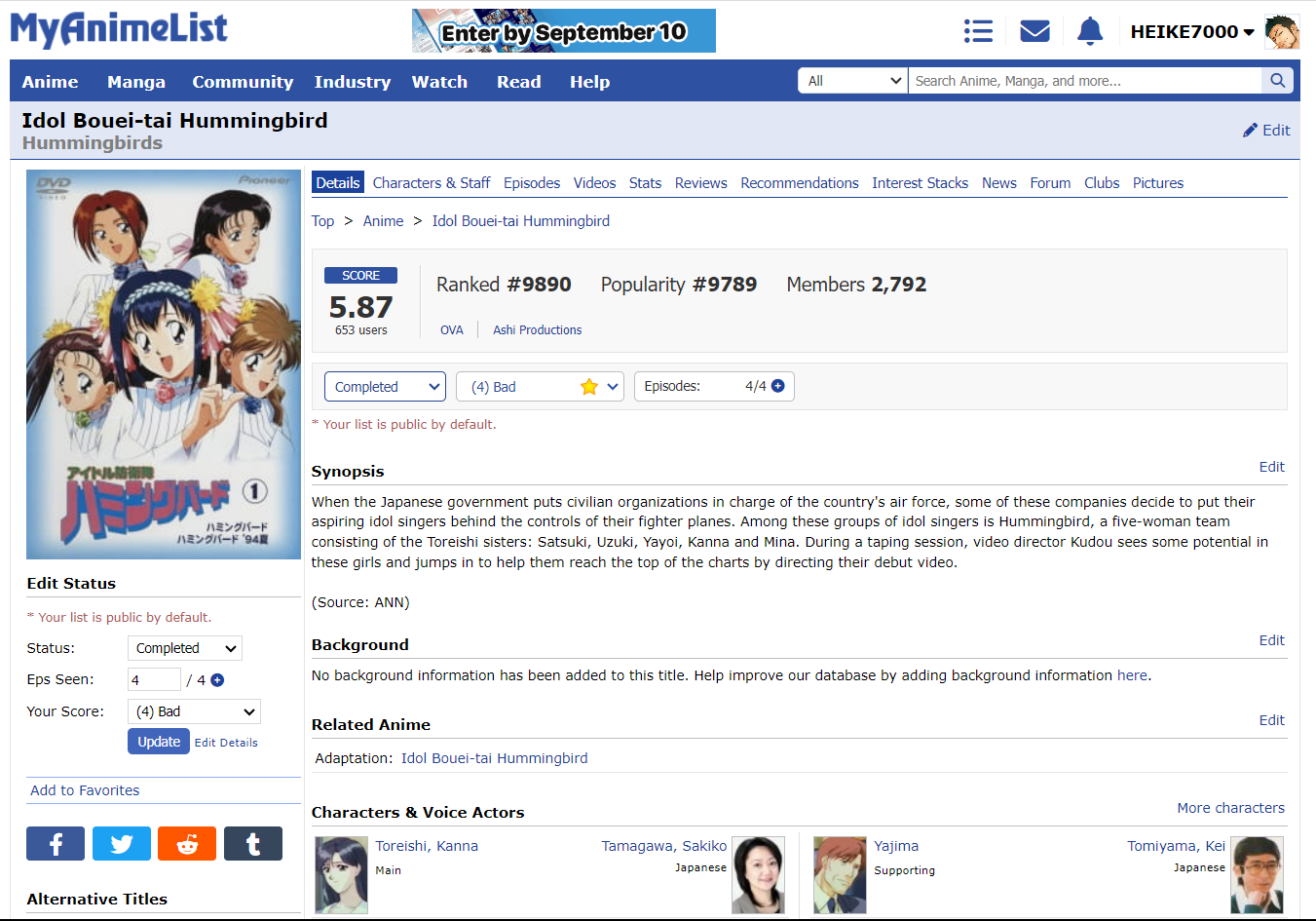Viewport: 1316px width, 921px height.
Task: Open notifications bell icon
Action: point(1090,31)
